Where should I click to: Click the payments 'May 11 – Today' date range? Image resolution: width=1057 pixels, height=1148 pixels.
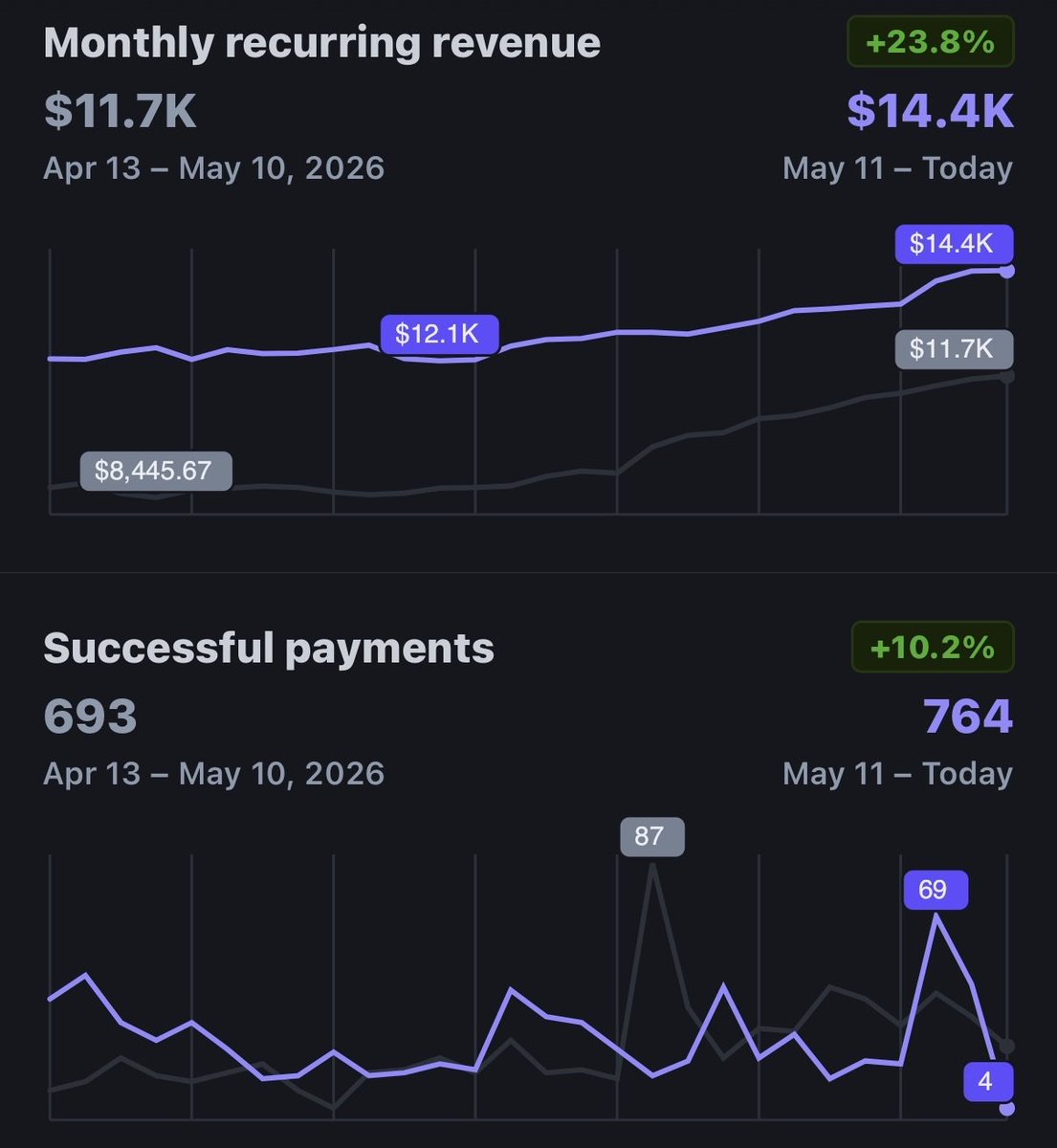point(897,774)
